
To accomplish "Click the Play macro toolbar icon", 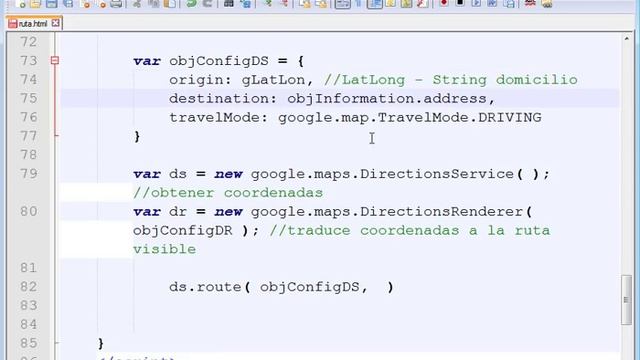I will 476,4.
